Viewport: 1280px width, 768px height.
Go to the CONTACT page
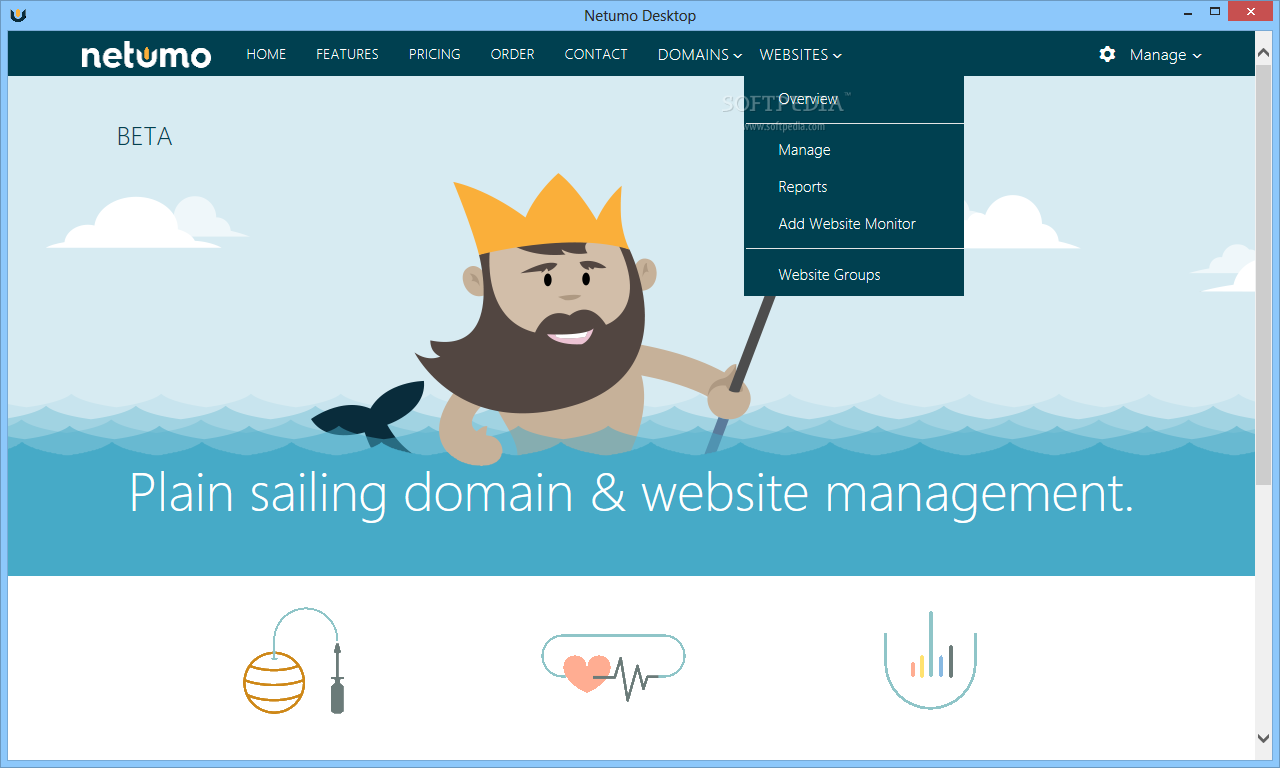pos(596,54)
